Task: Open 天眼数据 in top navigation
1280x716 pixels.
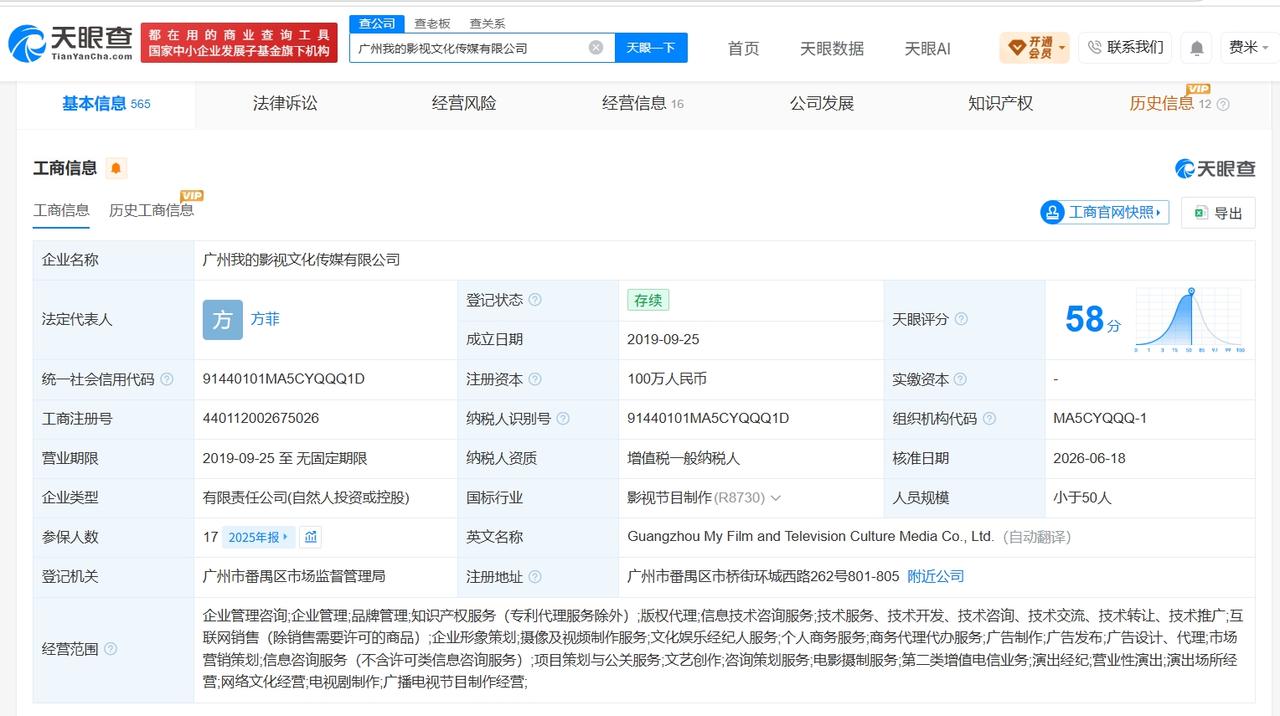Action: pyautogui.click(x=832, y=48)
